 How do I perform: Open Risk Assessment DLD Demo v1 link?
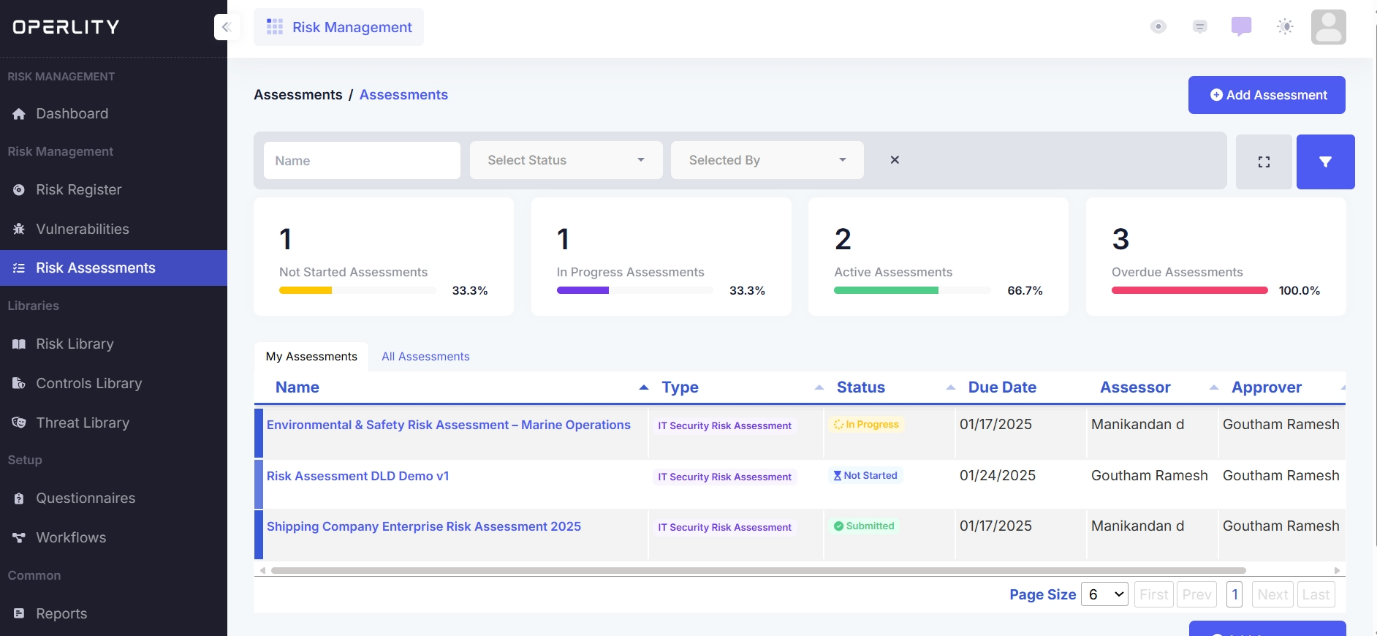(x=357, y=476)
